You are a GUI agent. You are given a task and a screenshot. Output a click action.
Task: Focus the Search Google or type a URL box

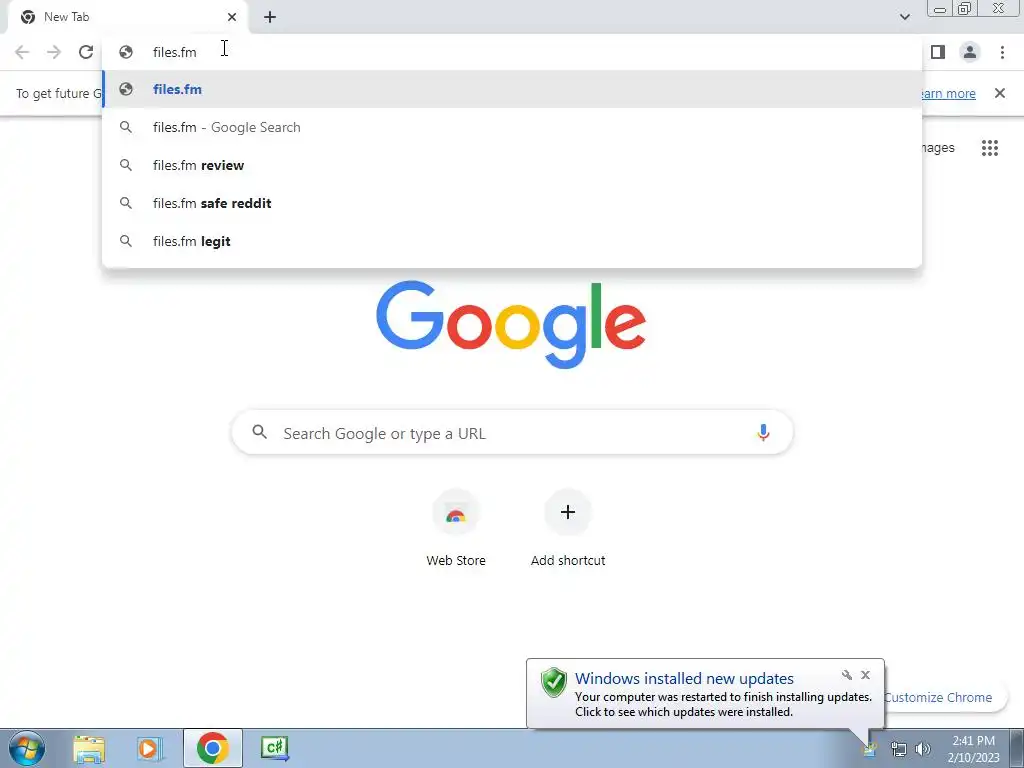512,432
